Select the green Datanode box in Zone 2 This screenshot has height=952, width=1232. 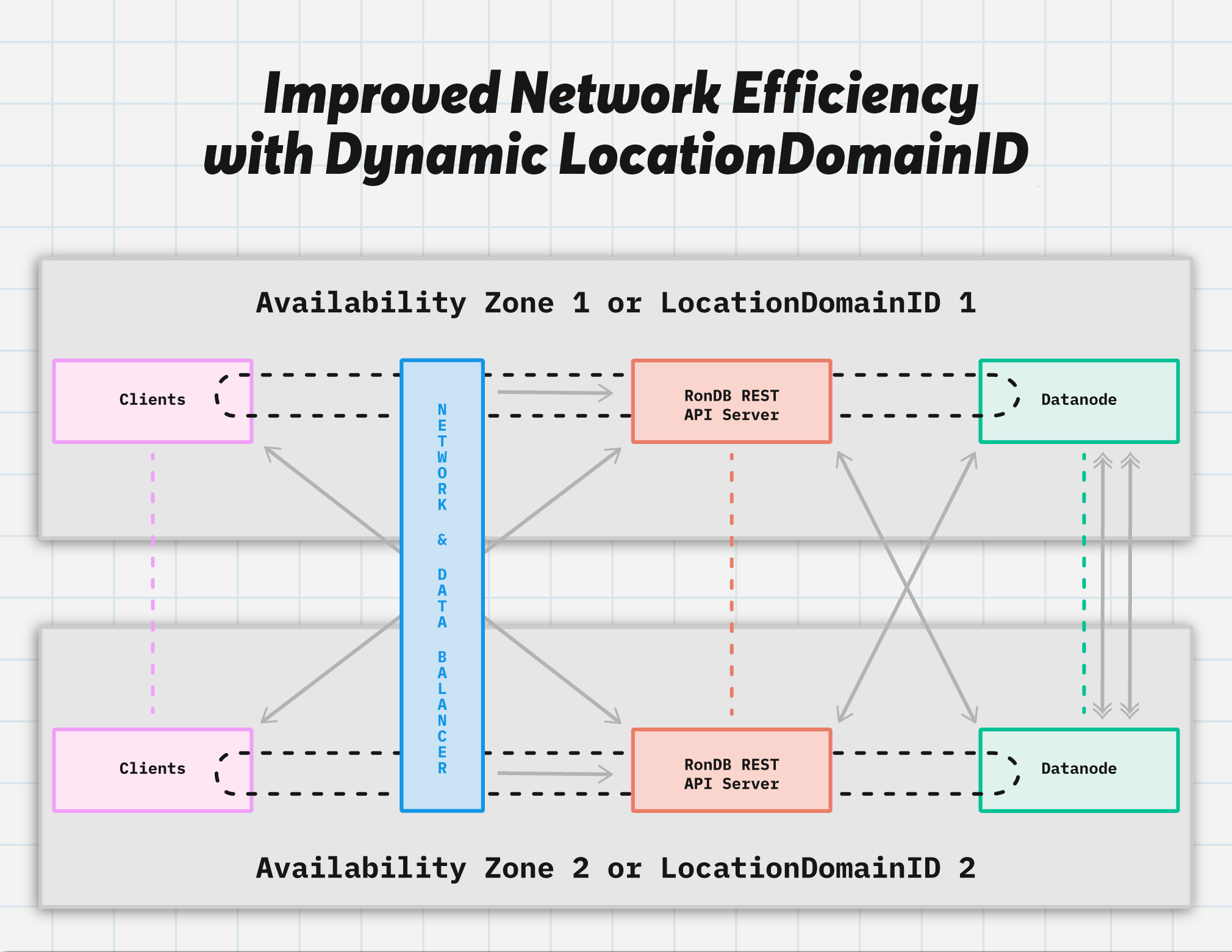coord(1079,770)
